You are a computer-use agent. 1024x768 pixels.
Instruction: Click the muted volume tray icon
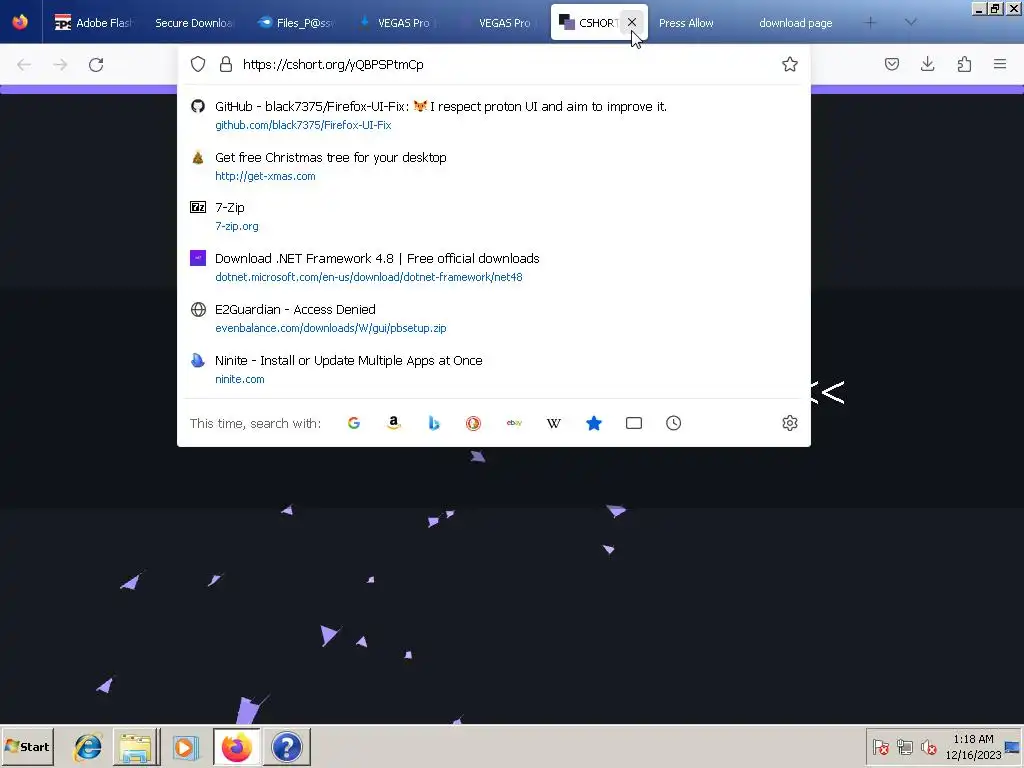tap(928, 746)
